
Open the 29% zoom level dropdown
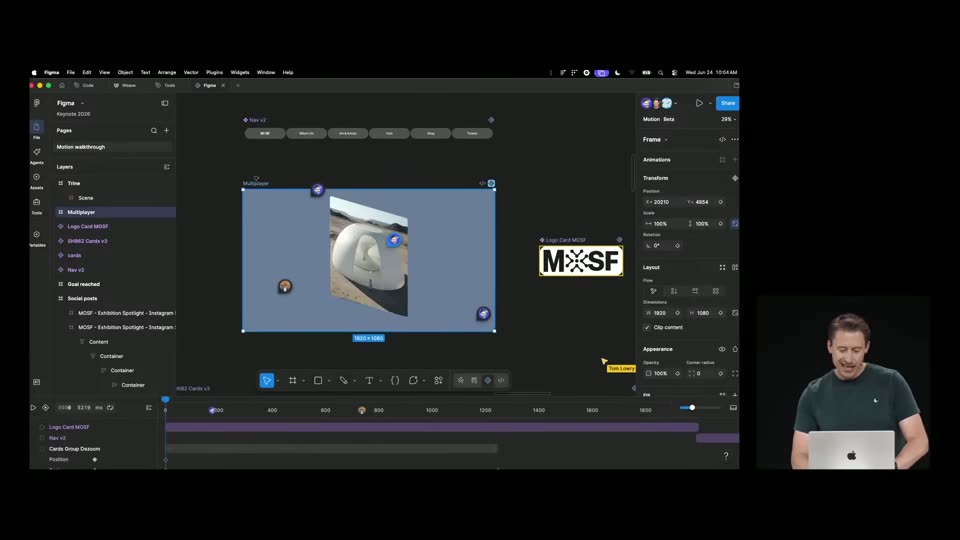[728, 119]
